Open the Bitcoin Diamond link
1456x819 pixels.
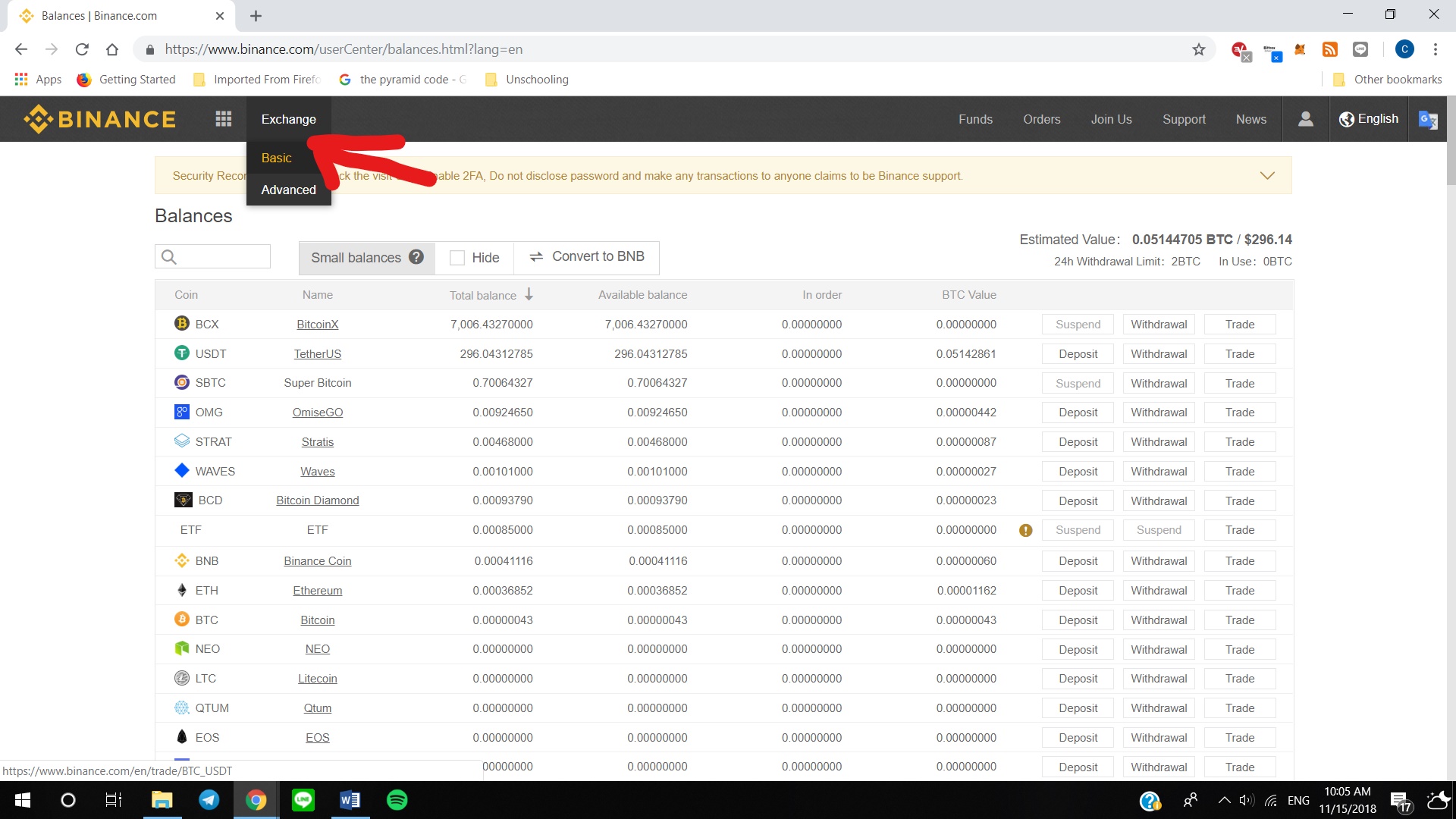click(x=317, y=500)
